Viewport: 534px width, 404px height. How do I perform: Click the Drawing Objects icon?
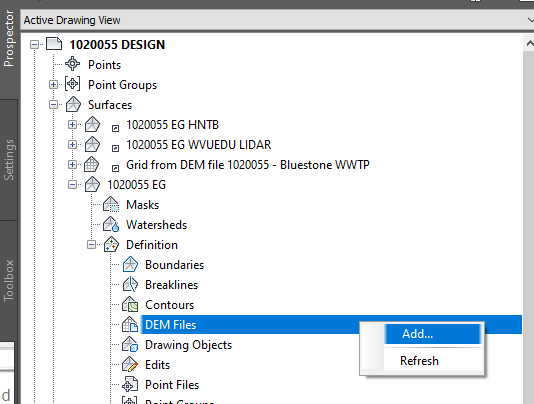click(130, 344)
